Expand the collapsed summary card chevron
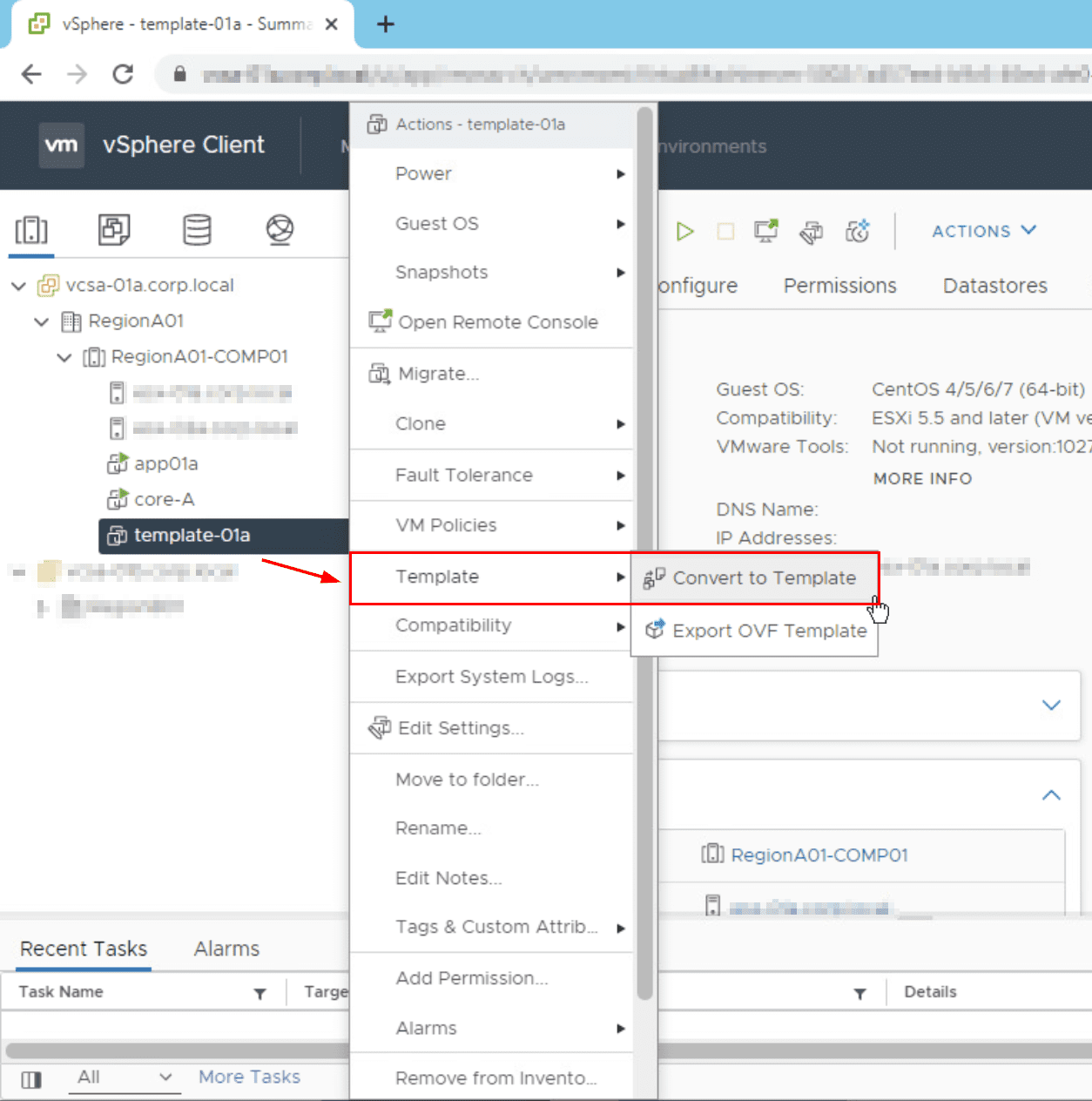Image resolution: width=1092 pixels, height=1101 pixels. point(1051,705)
